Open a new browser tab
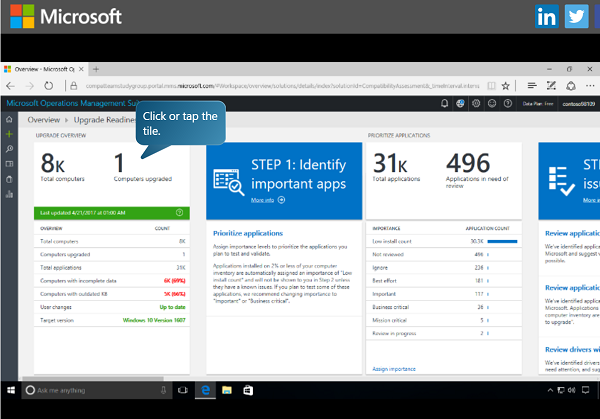 point(96,69)
